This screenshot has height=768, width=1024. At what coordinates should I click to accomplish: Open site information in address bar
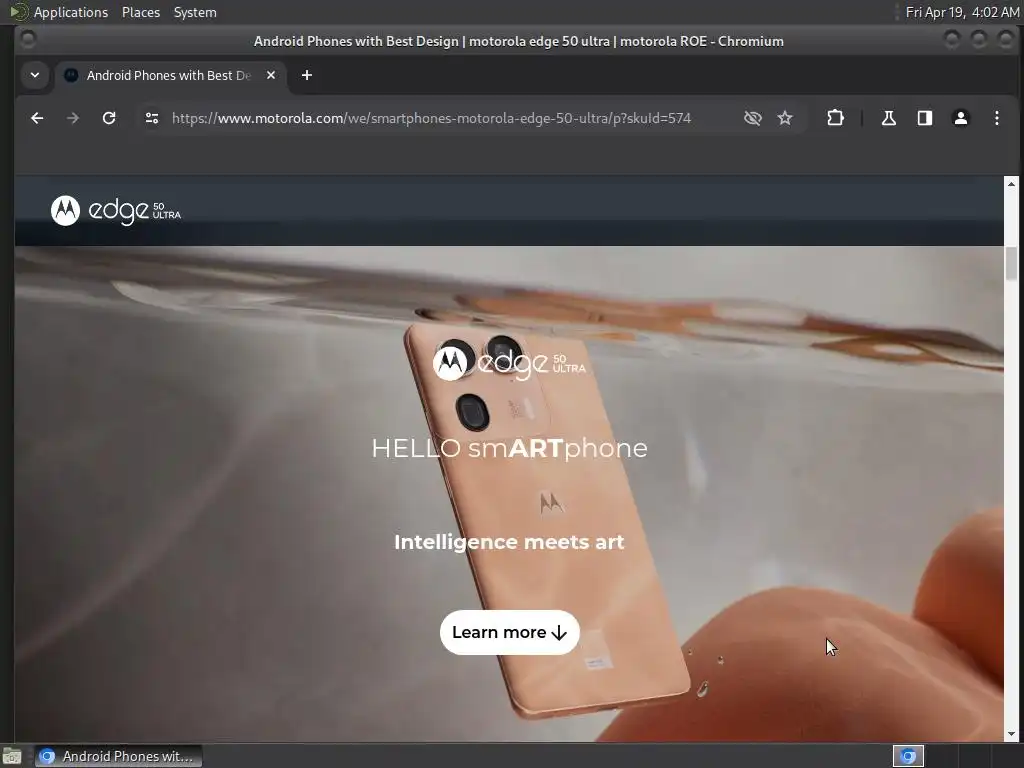point(152,118)
